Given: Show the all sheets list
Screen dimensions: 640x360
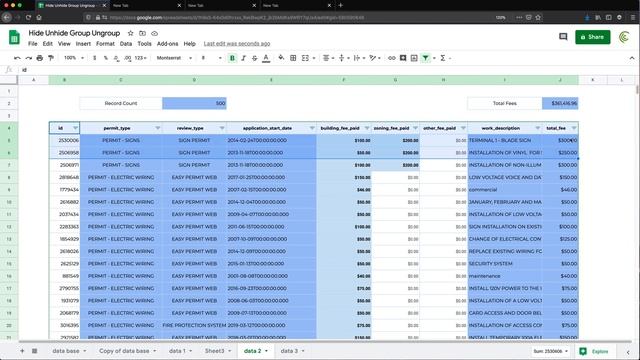Looking at the screenshot, I should coord(35,351).
